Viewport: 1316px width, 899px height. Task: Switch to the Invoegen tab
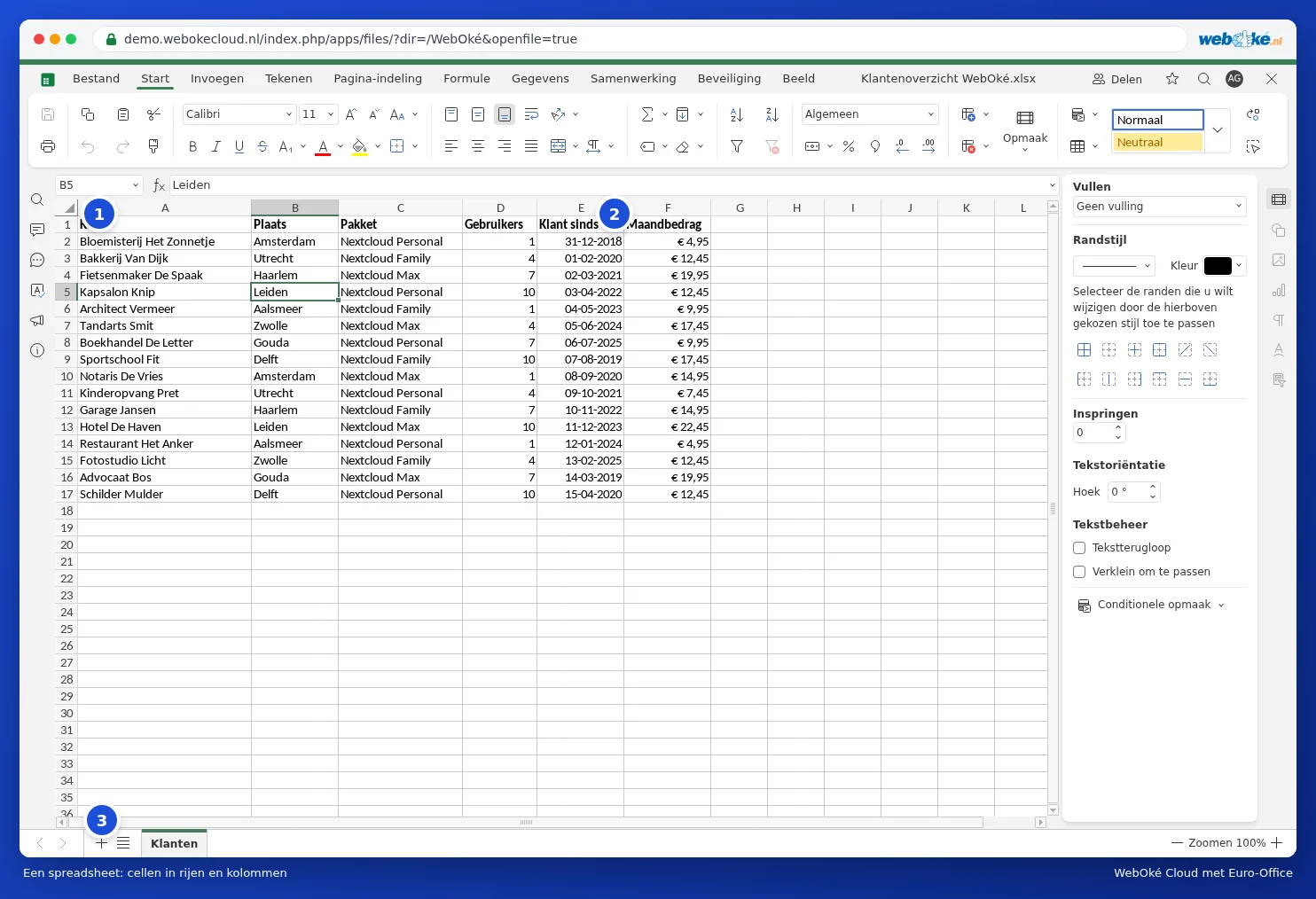[217, 79]
